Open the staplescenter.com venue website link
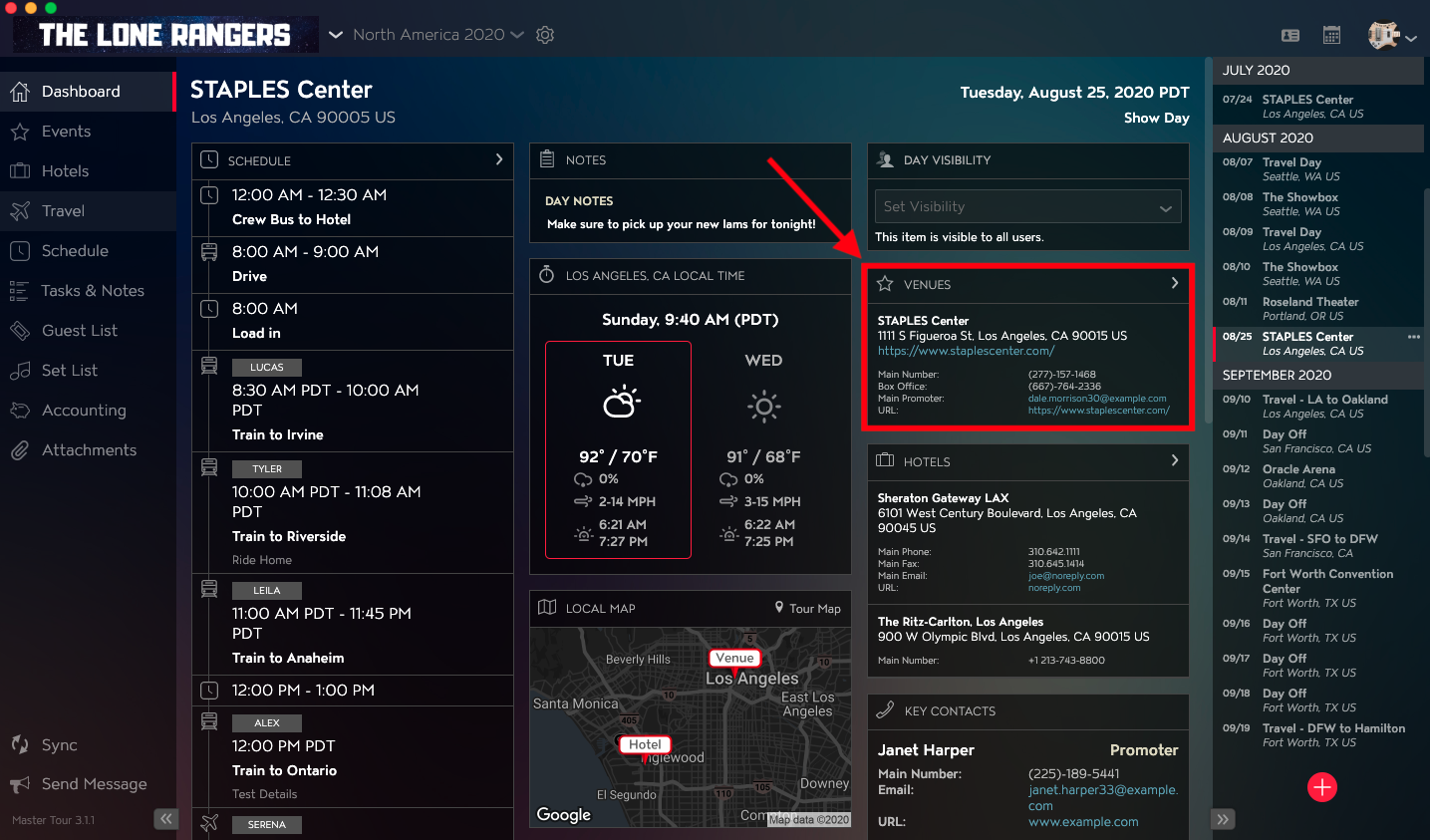 [966, 351]
